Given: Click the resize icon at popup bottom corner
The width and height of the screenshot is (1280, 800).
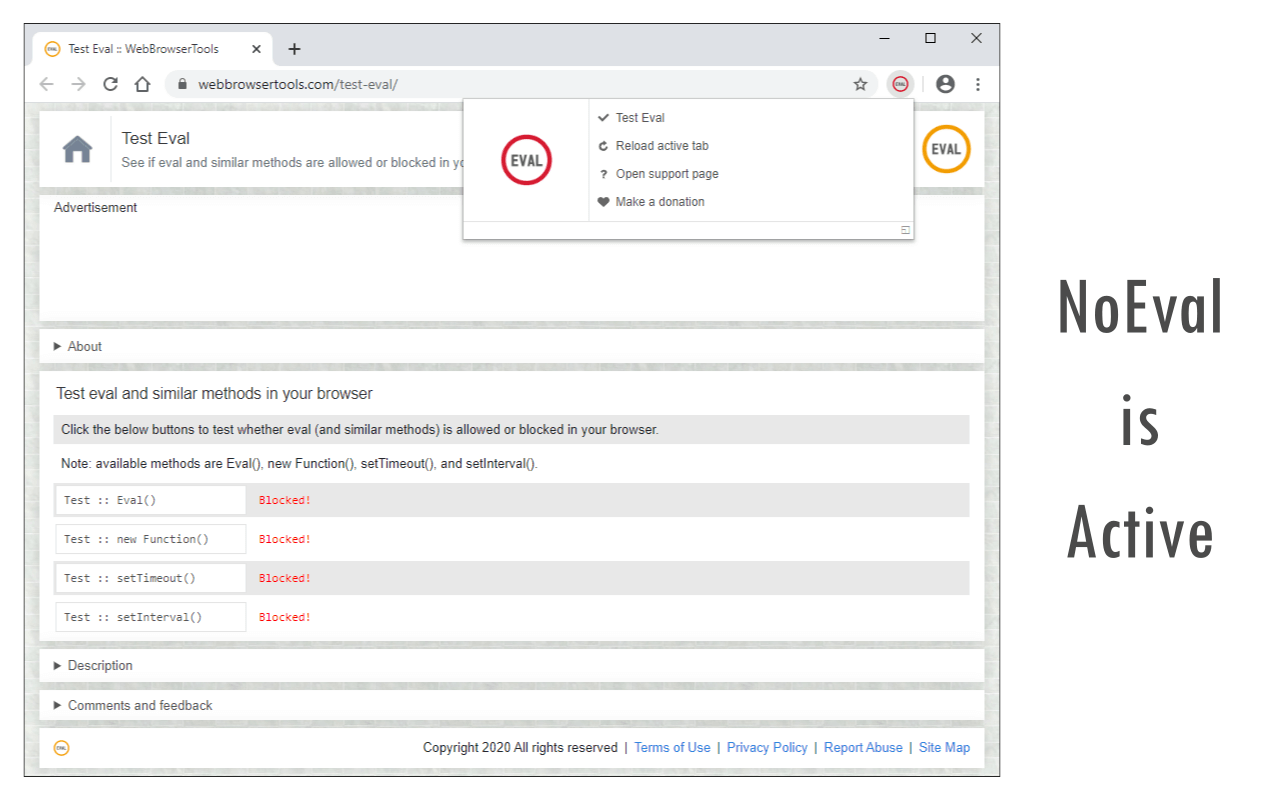Looking at the screenshot, I should tap(905, 230).
